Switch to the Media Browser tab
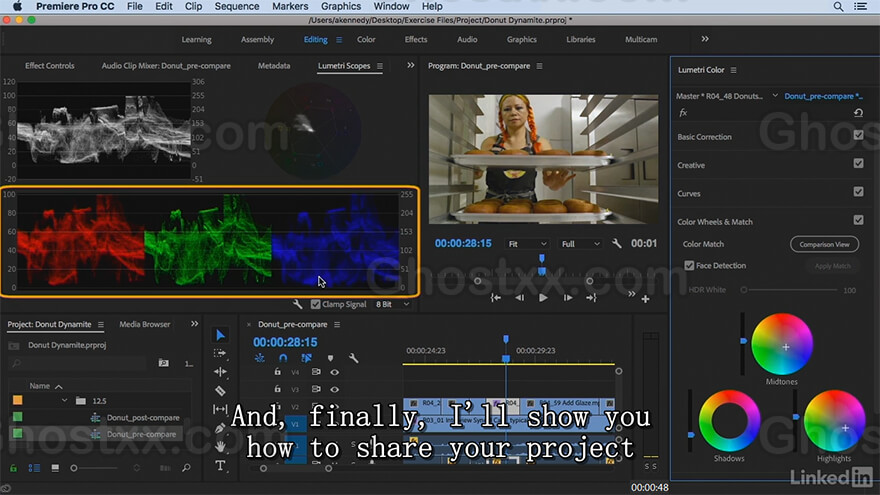Image resolution: width=880 pixels, height=495 pixels. tap(145, 324)
